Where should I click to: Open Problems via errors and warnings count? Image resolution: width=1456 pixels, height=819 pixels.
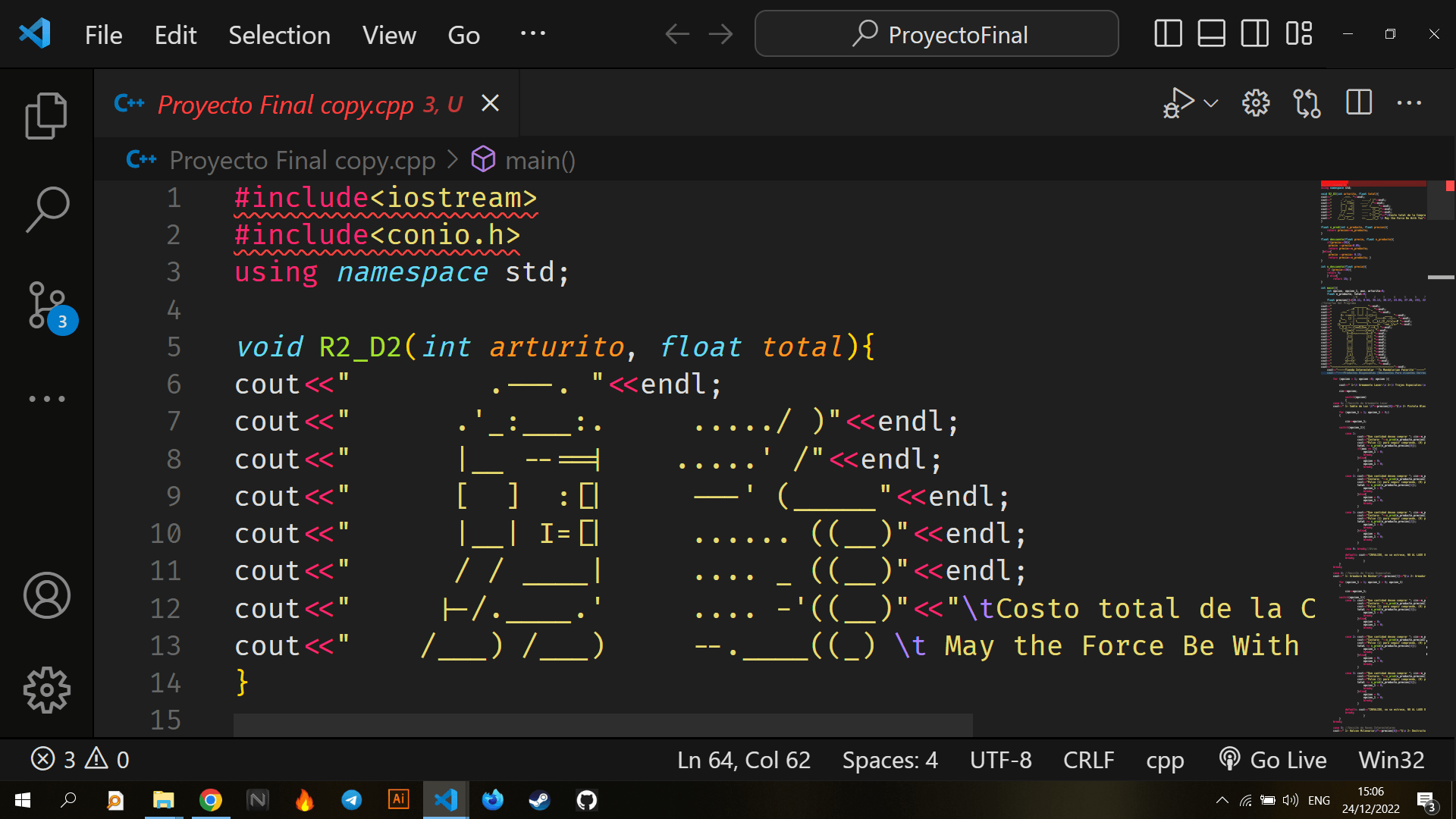80,759
